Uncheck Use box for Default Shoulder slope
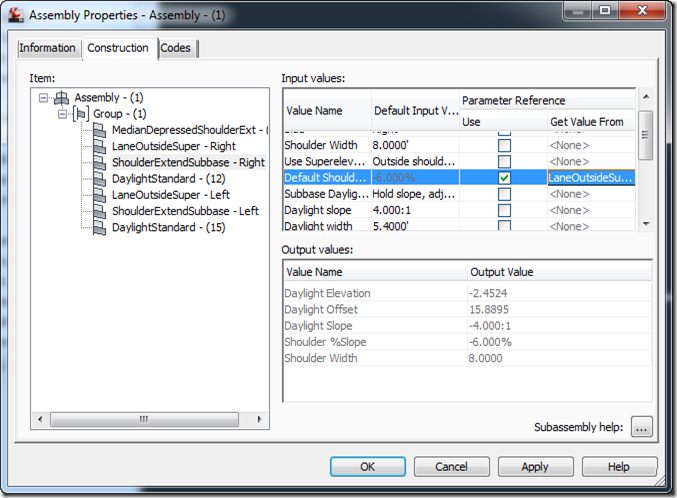The height and width of the screenshot is (498, 677). (x=504, y=178)
